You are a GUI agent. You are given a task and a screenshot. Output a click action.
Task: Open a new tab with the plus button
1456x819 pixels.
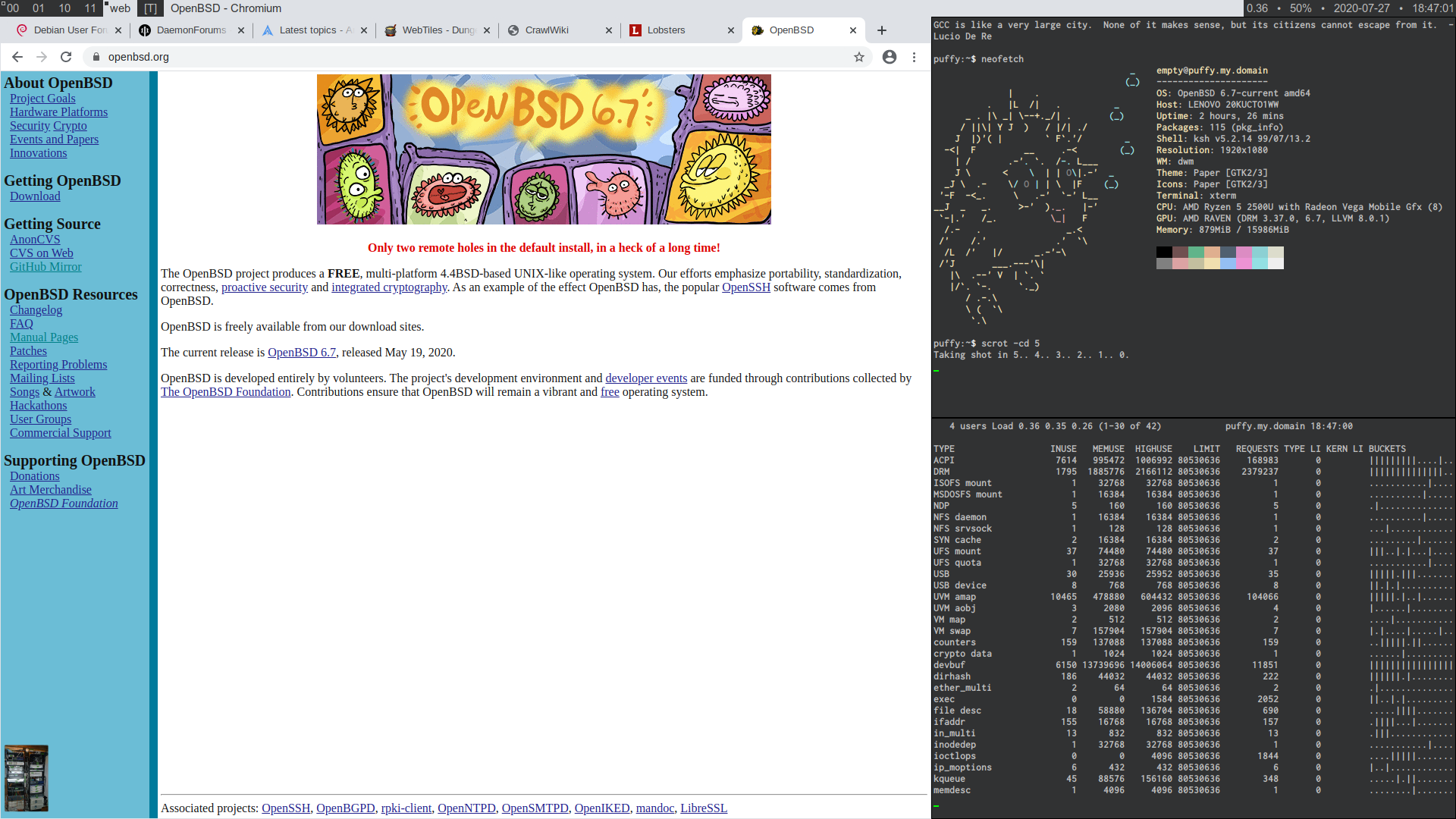point(882,30)
